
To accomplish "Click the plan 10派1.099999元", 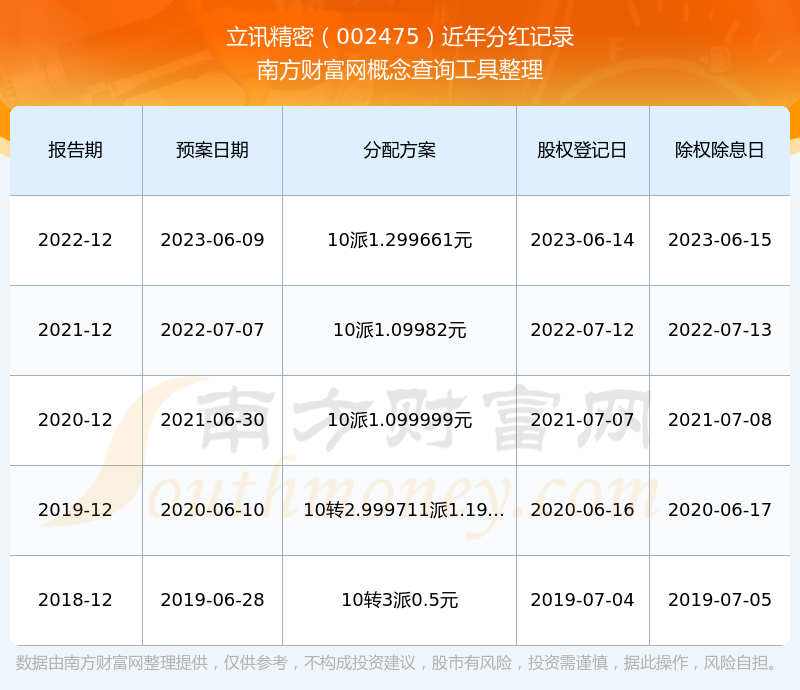I will [x=399, y=420].
